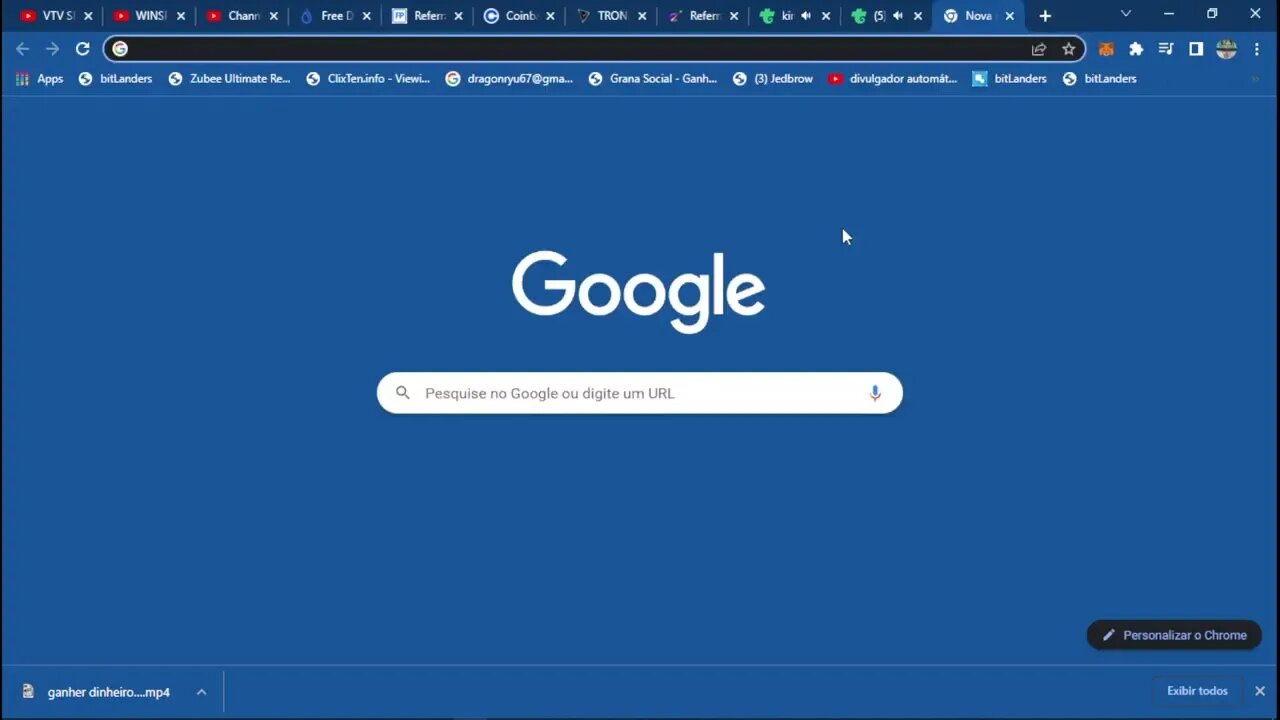Click the Google search box
Viewport: 1280px width, 720px height.
click(640, 393)
